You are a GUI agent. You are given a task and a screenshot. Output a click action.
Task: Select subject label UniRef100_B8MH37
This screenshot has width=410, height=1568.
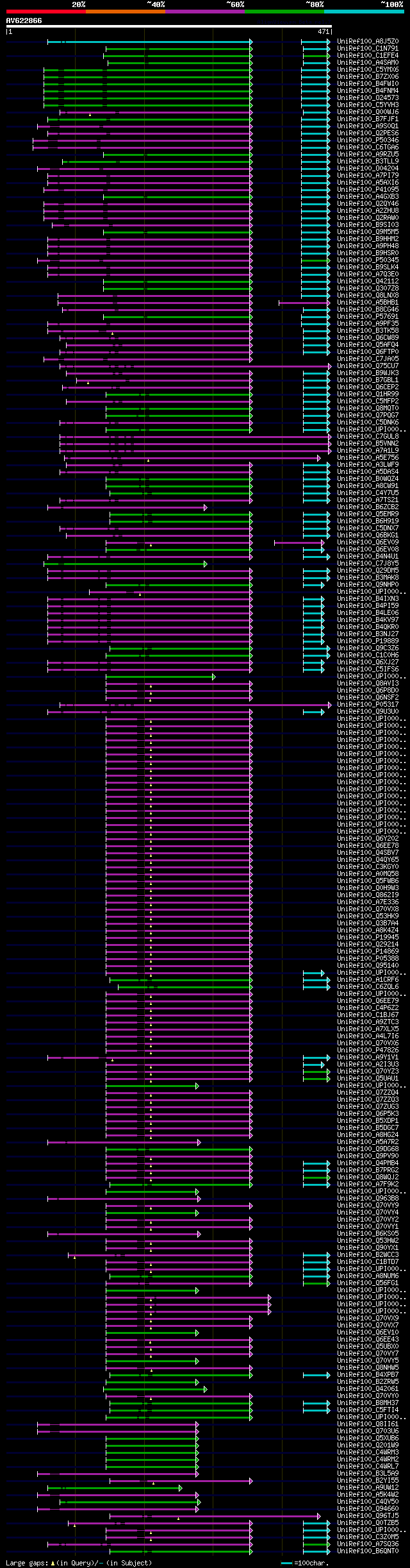click(368, 1403)
